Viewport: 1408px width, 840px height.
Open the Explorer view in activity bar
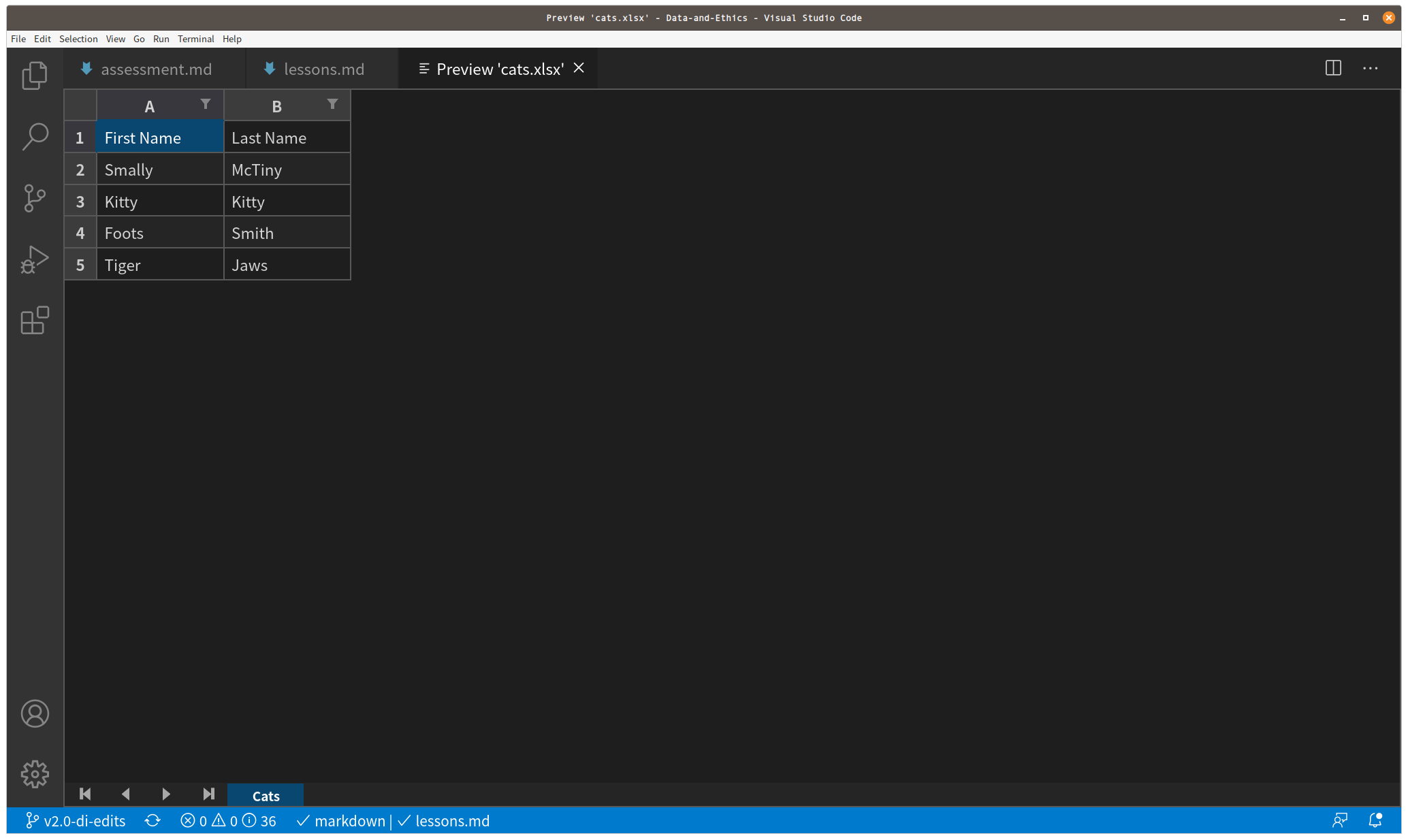(35, 75)
